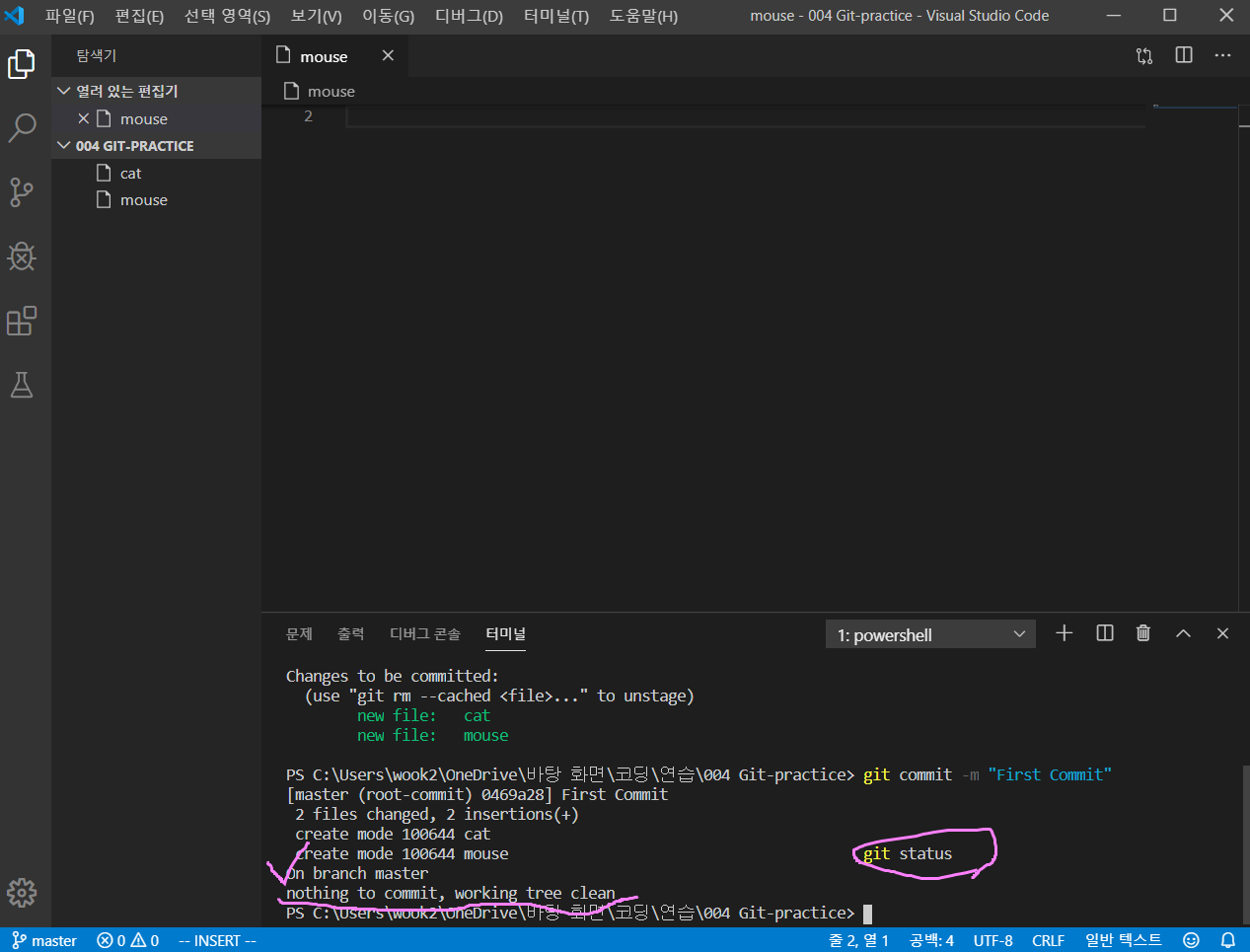The height and width of the screenshot is (952, 1250).
Task: Kill the terminal with trash icon
Action: pos(1143,633)
